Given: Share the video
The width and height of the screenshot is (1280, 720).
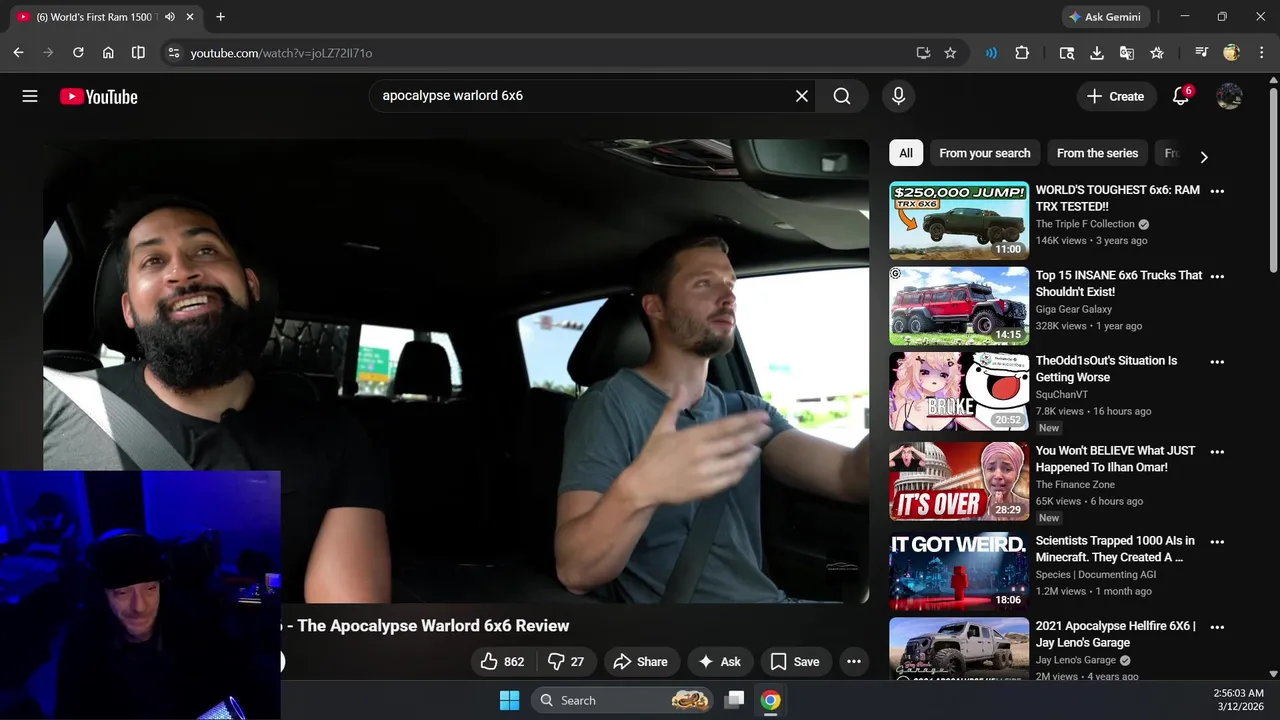Looking at the screenshot, I should [640, 661].
